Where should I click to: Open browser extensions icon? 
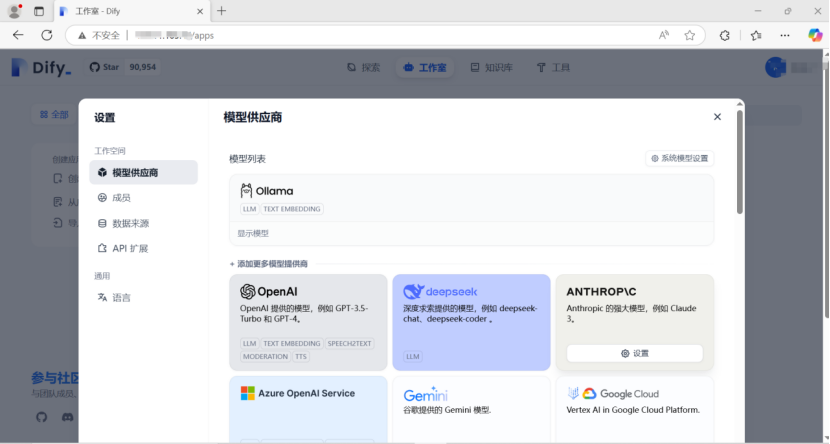(x=725, y=35)
